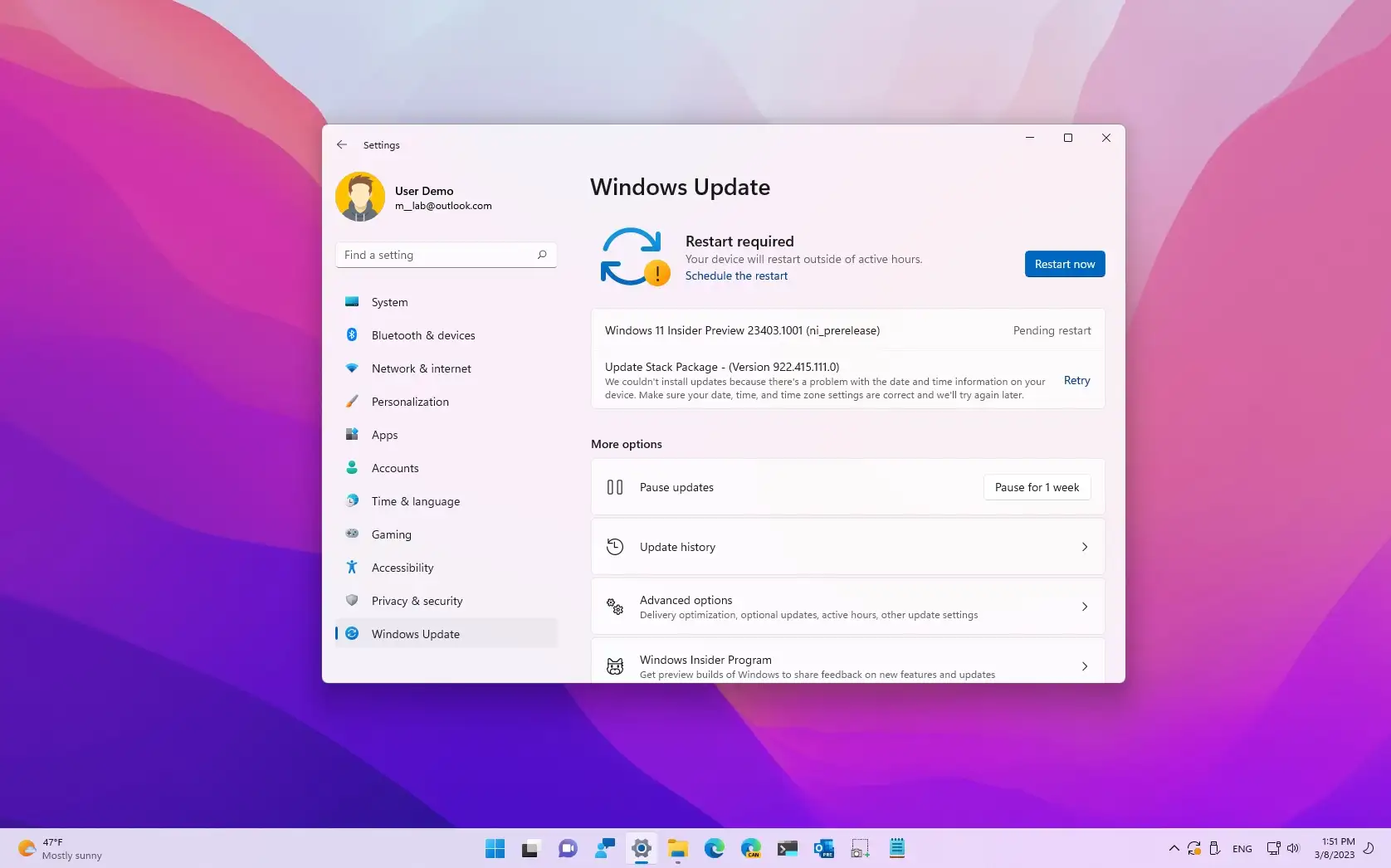Click the volume icon in system tray

[x=1293, y=848]
